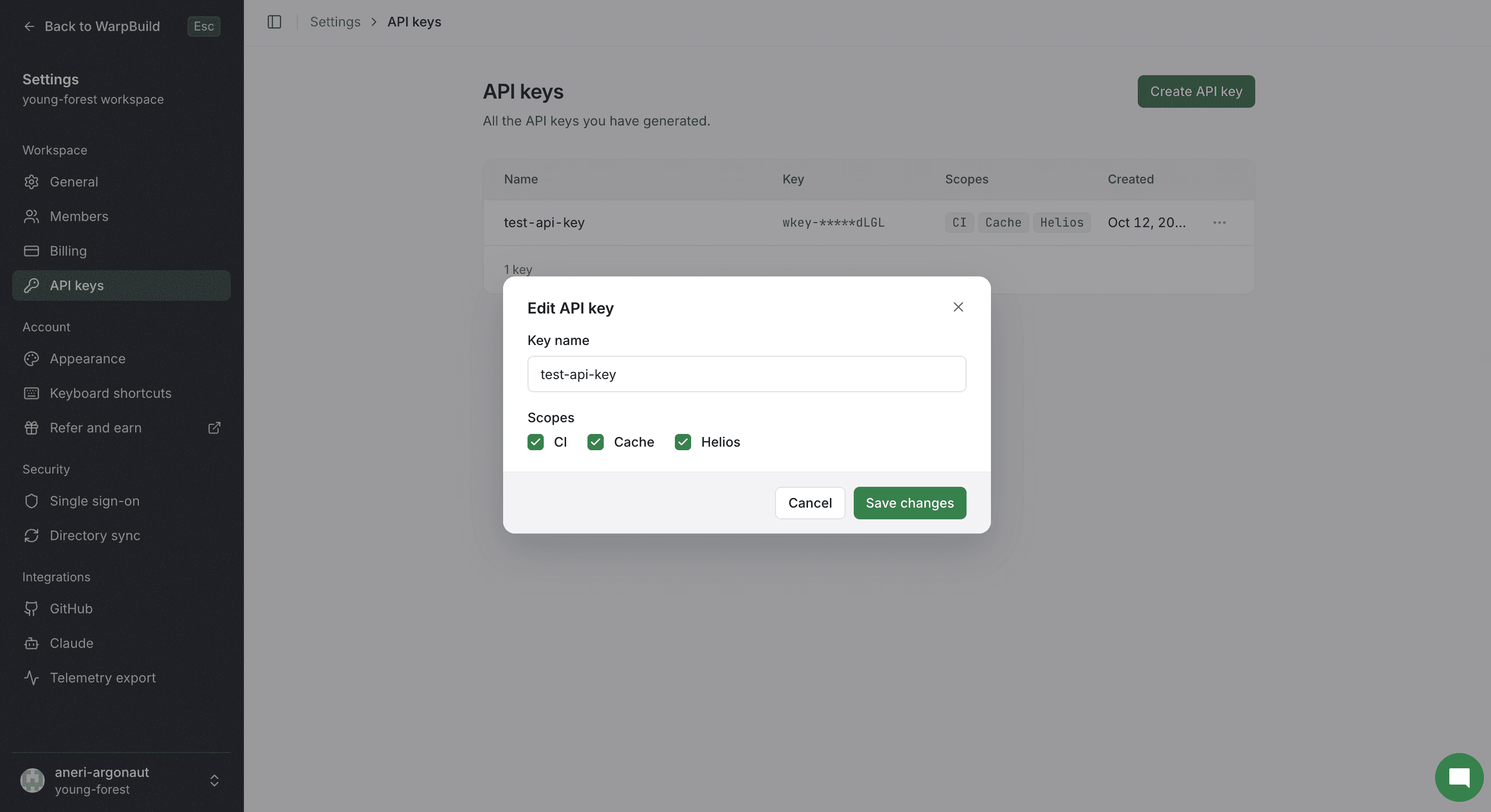1491x812 pixels.
Task: Click the back arrow beside Back to WarpBuild
Action: (29, 26)
